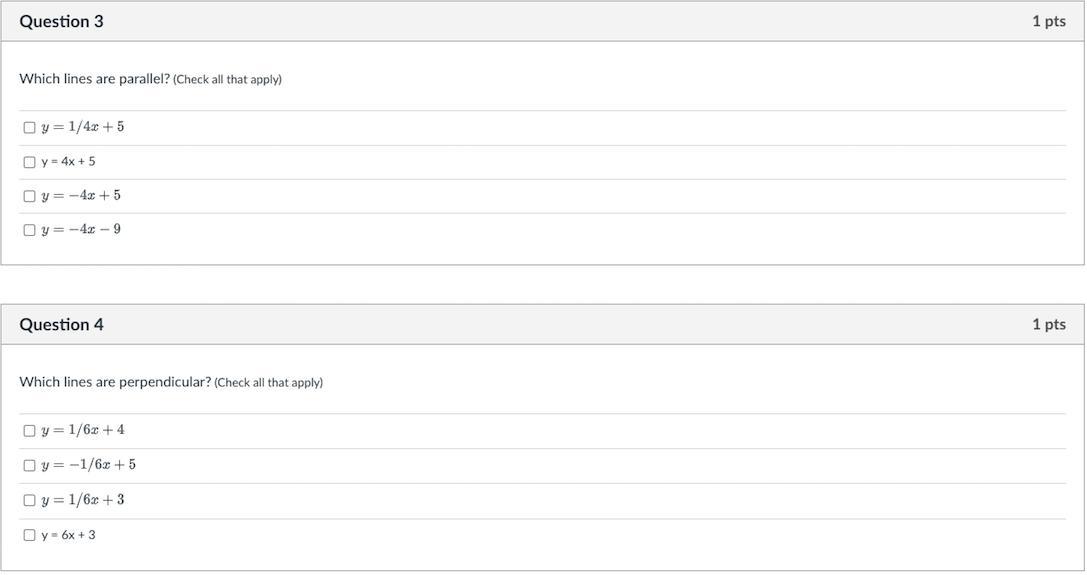Click the "Which lines are parallel?" prompt
Image resolution: width=1087 pixels, height=575 pixels.
(x=94, y=79)
